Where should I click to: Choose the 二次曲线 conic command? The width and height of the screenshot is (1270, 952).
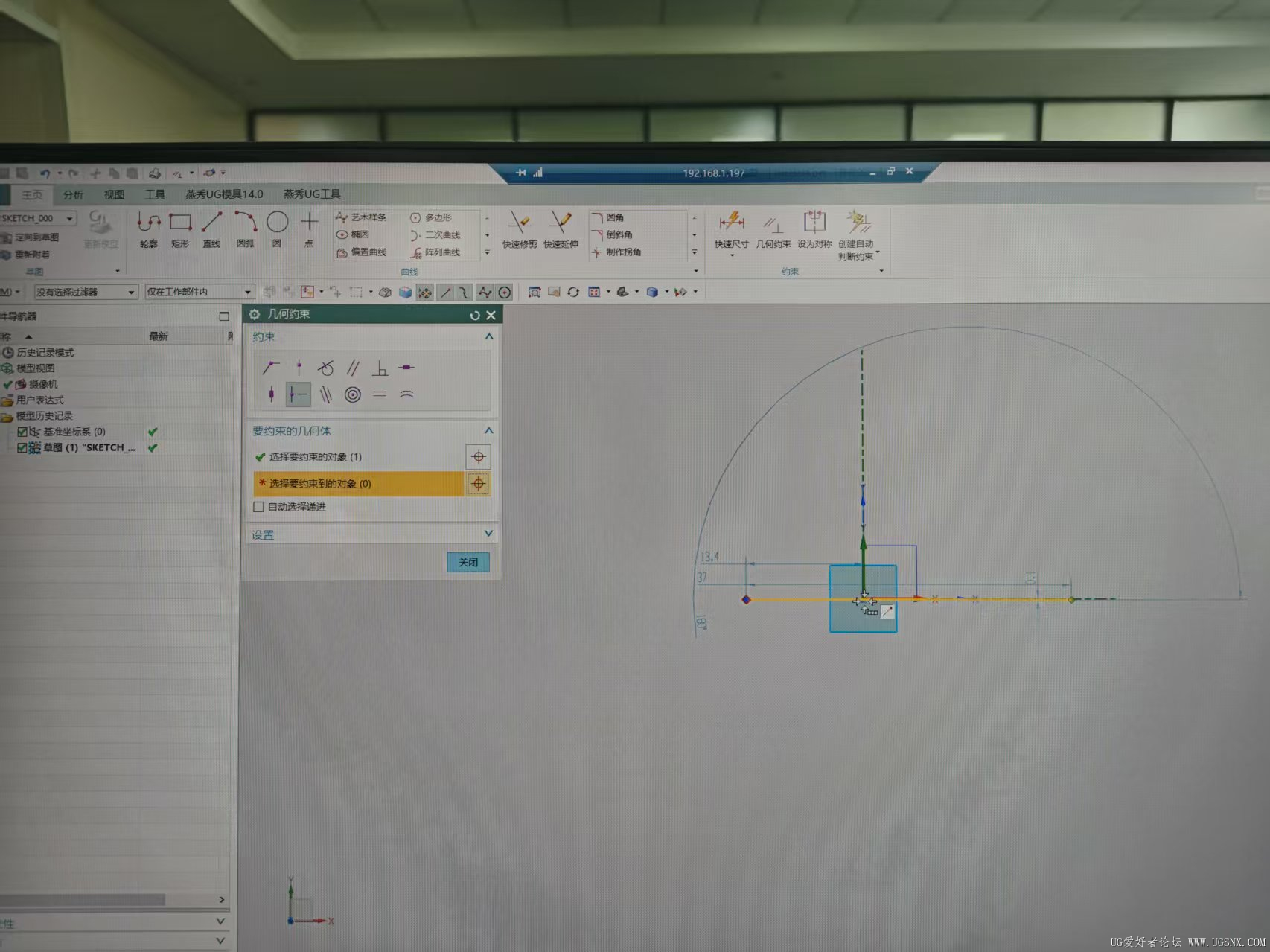point(435,235)
